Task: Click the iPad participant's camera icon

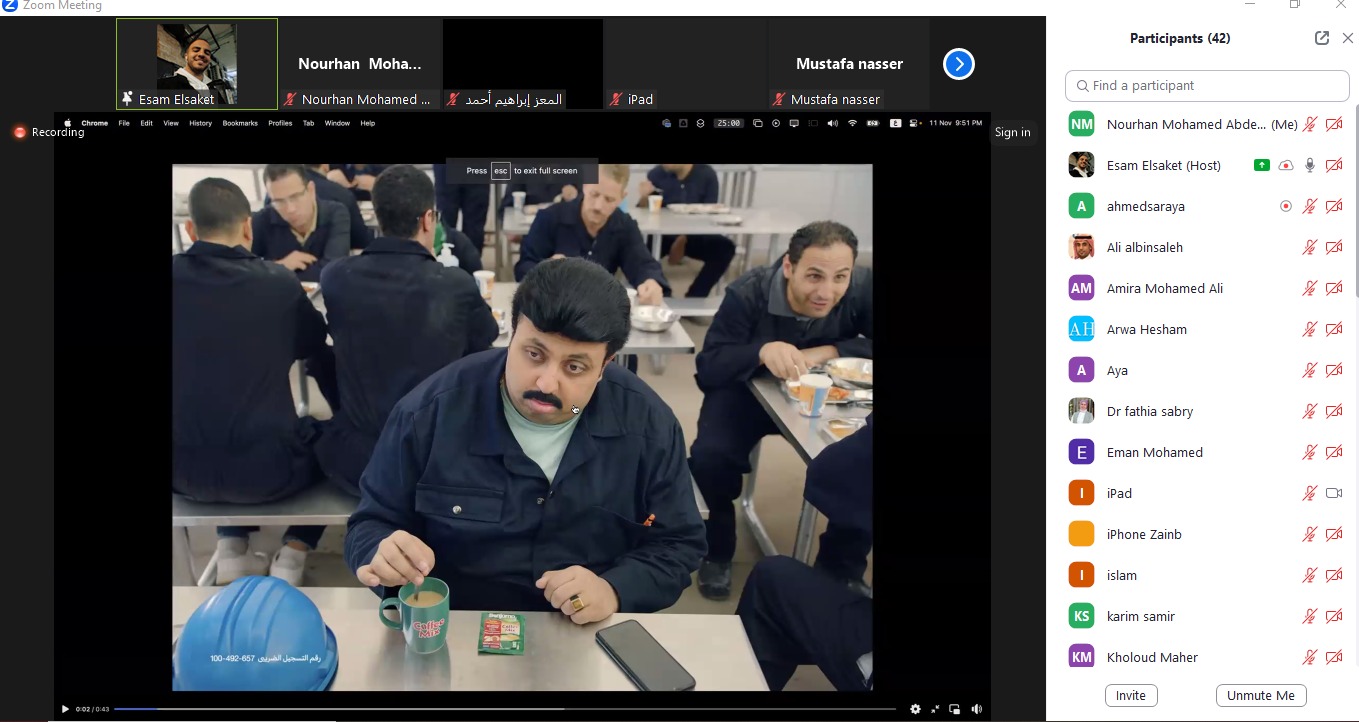Action: click(x=1333, y=493)
